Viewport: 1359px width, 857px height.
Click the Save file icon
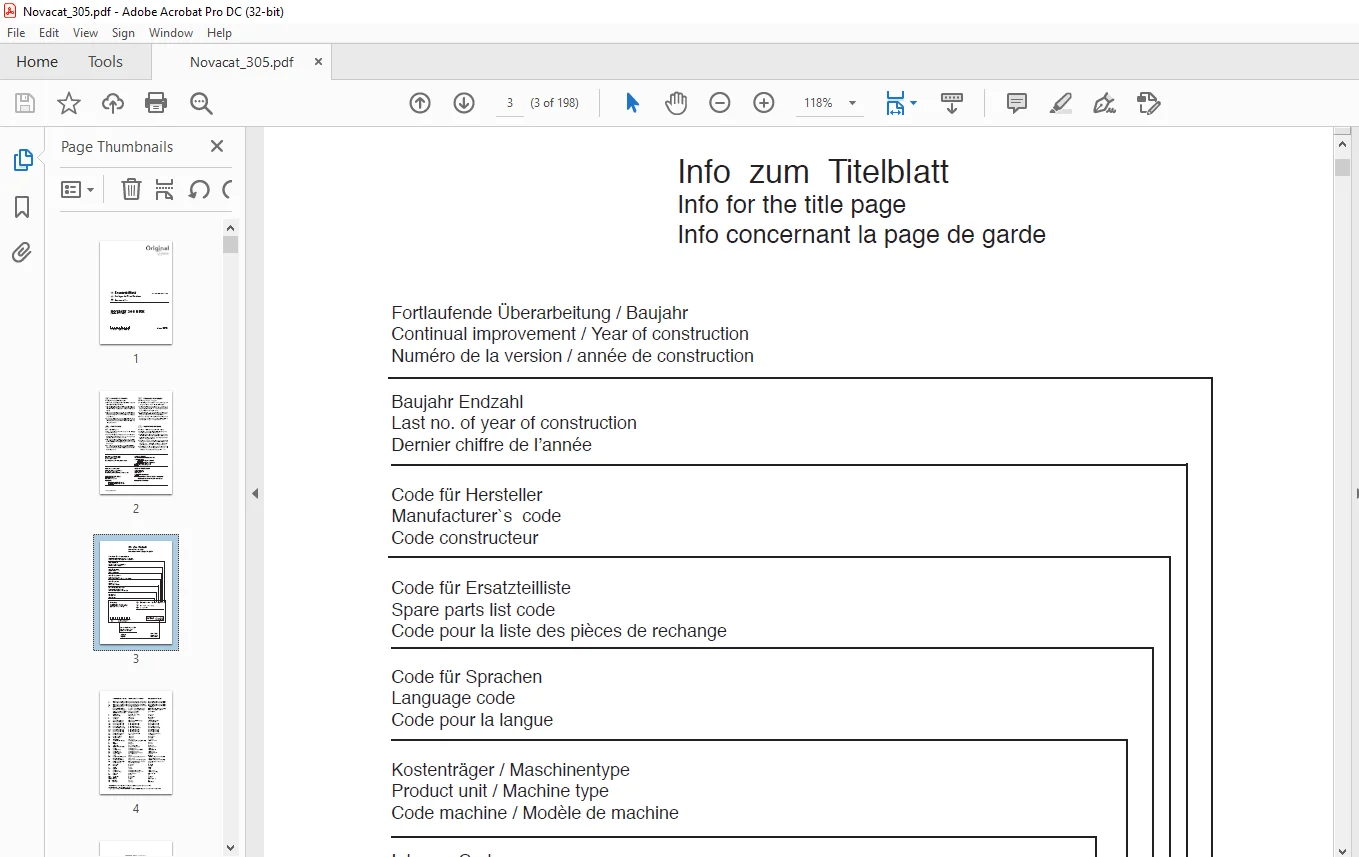(x=25, y=103)
